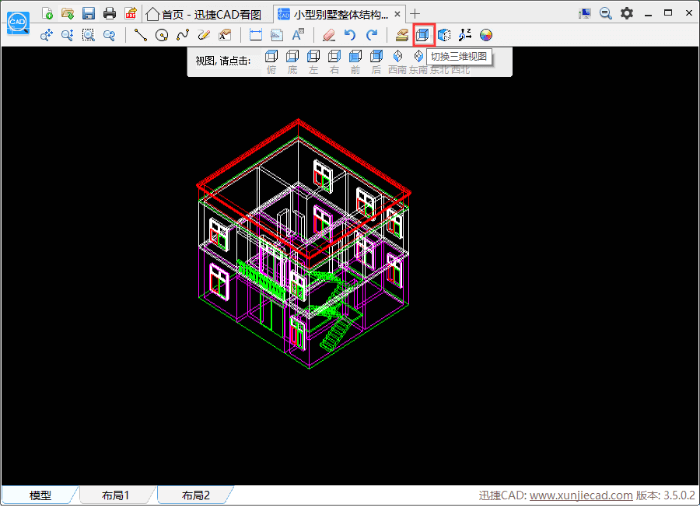Undo the last action
The image size is (700, 506).
click(350, 35)
